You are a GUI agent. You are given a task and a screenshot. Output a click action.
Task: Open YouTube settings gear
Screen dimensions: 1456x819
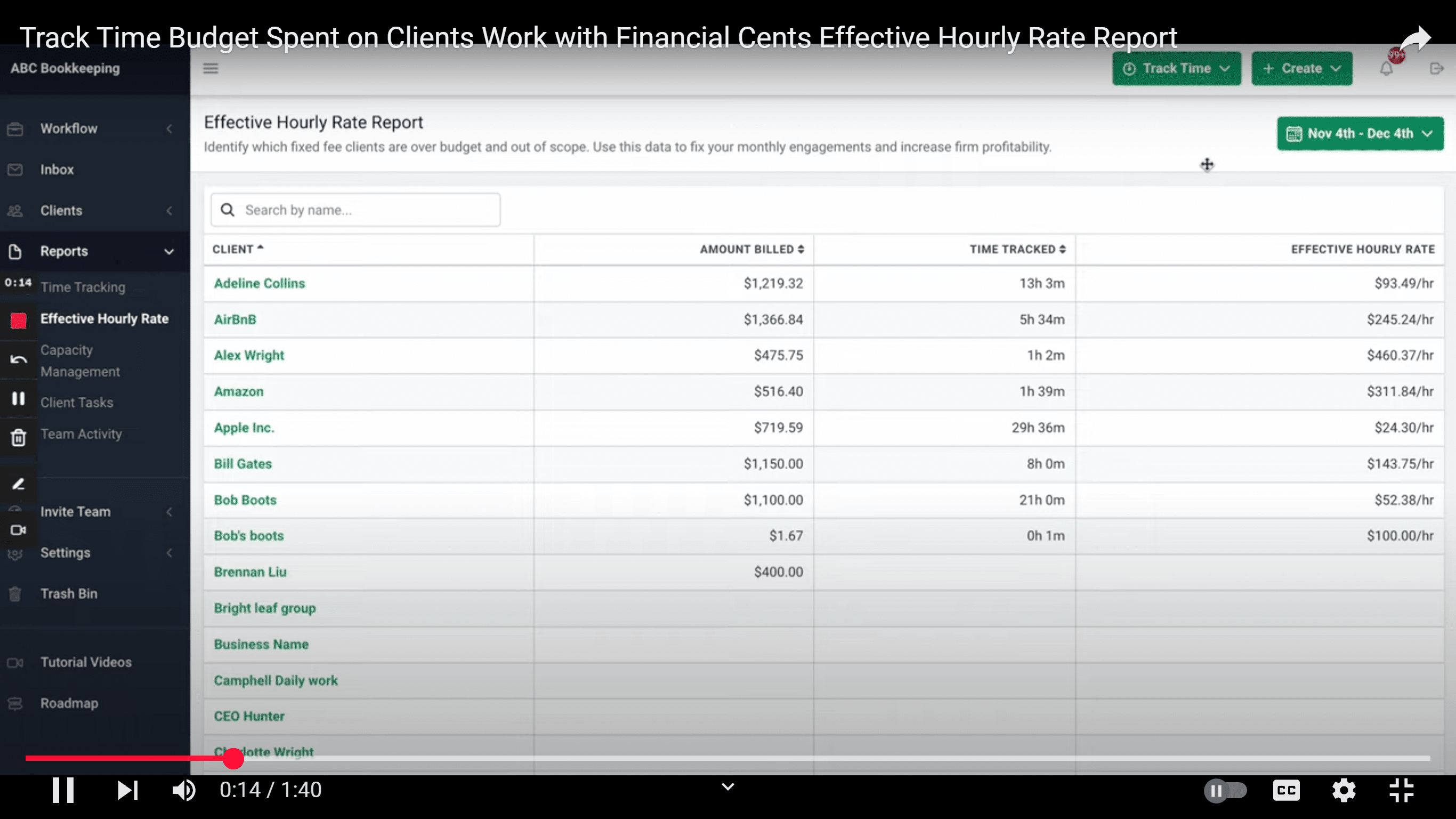[1344, 790]
